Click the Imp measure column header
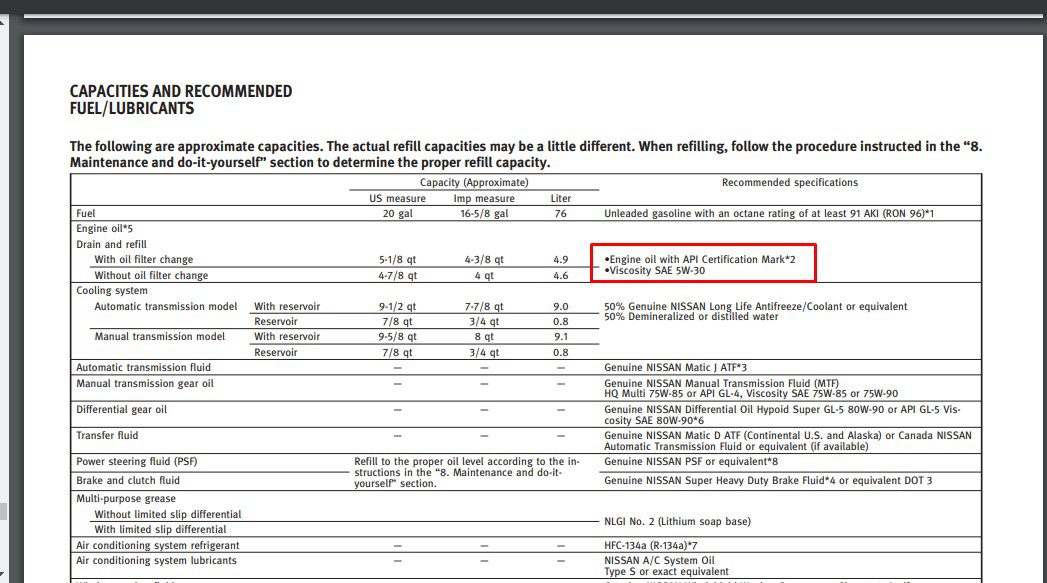The image size is (1047, 583). coord(483,198)
